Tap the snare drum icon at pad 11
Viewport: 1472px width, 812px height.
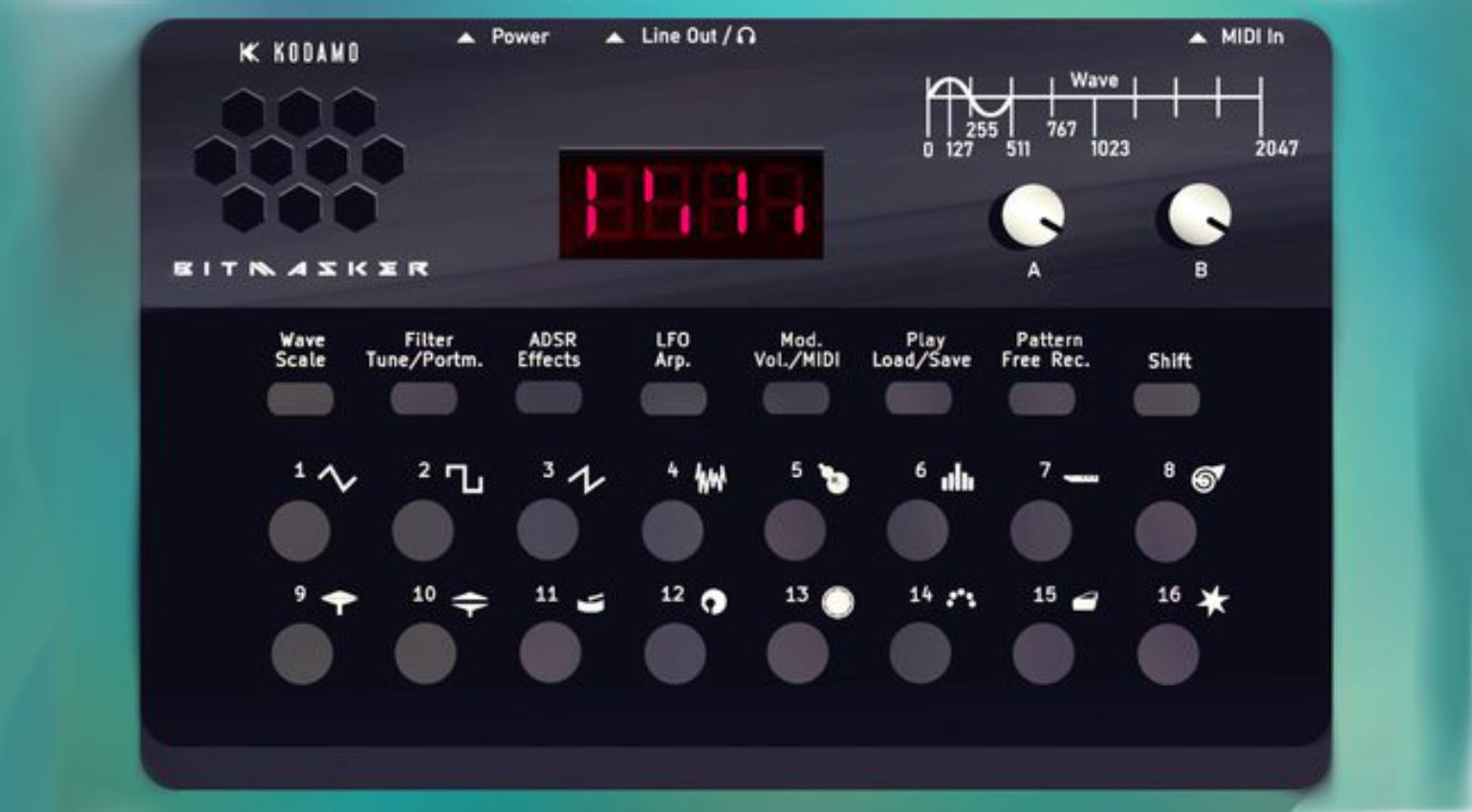click(x=591, y=603)
